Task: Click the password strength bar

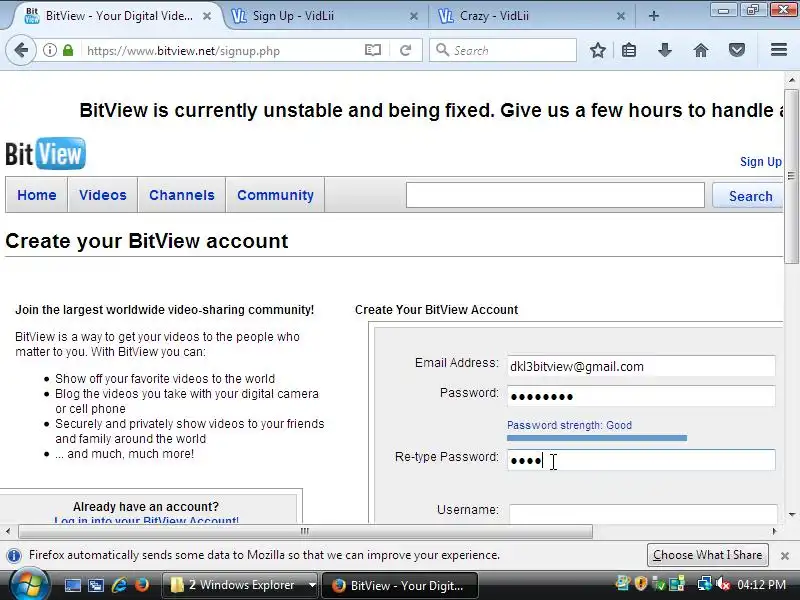Action: tap(596, 438)
